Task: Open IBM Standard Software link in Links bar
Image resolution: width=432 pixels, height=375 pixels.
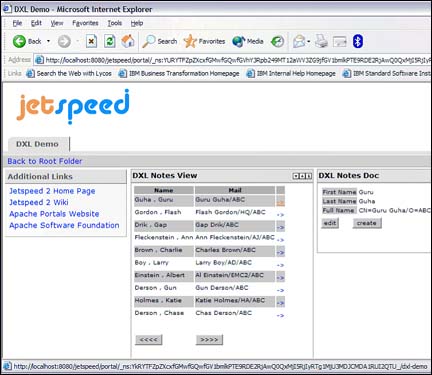Action: [x=387, y=73]
